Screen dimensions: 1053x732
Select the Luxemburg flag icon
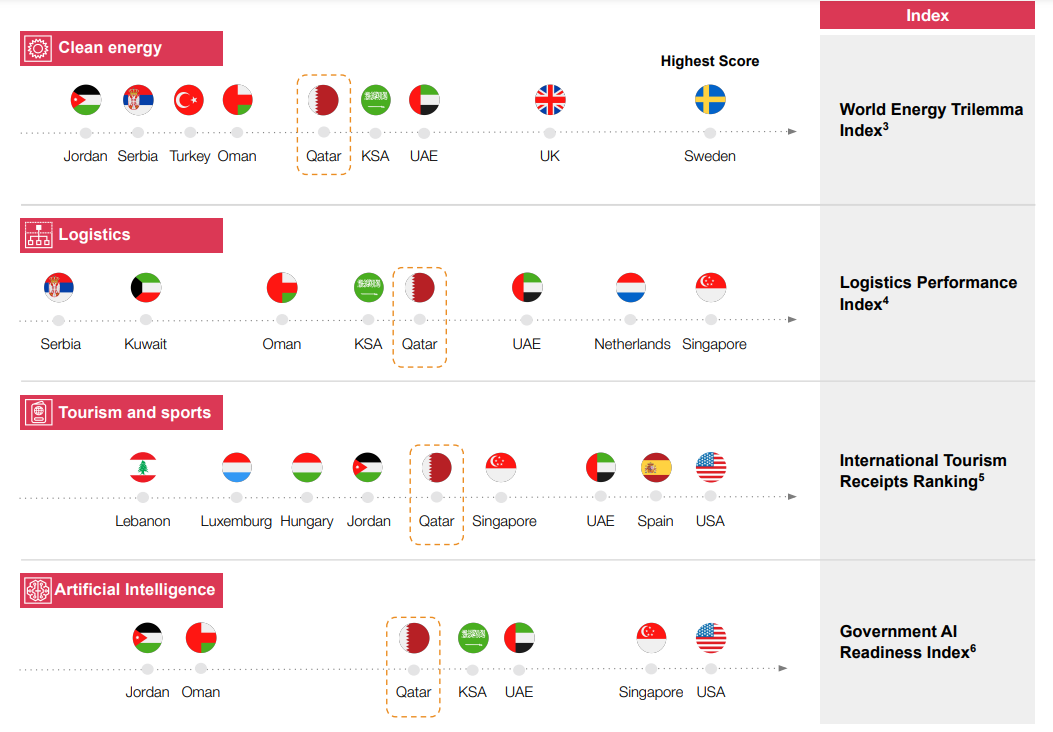236,467
